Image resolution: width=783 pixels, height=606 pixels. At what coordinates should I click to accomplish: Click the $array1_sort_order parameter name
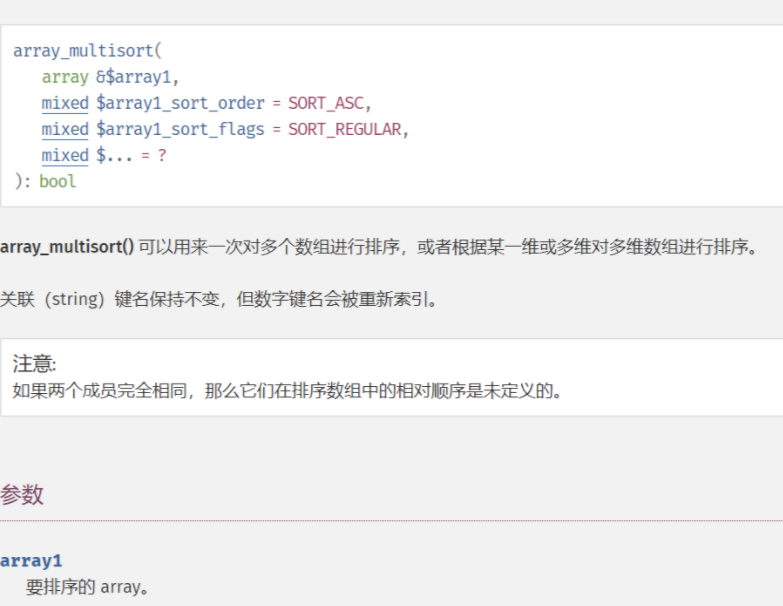coord(180,103)
